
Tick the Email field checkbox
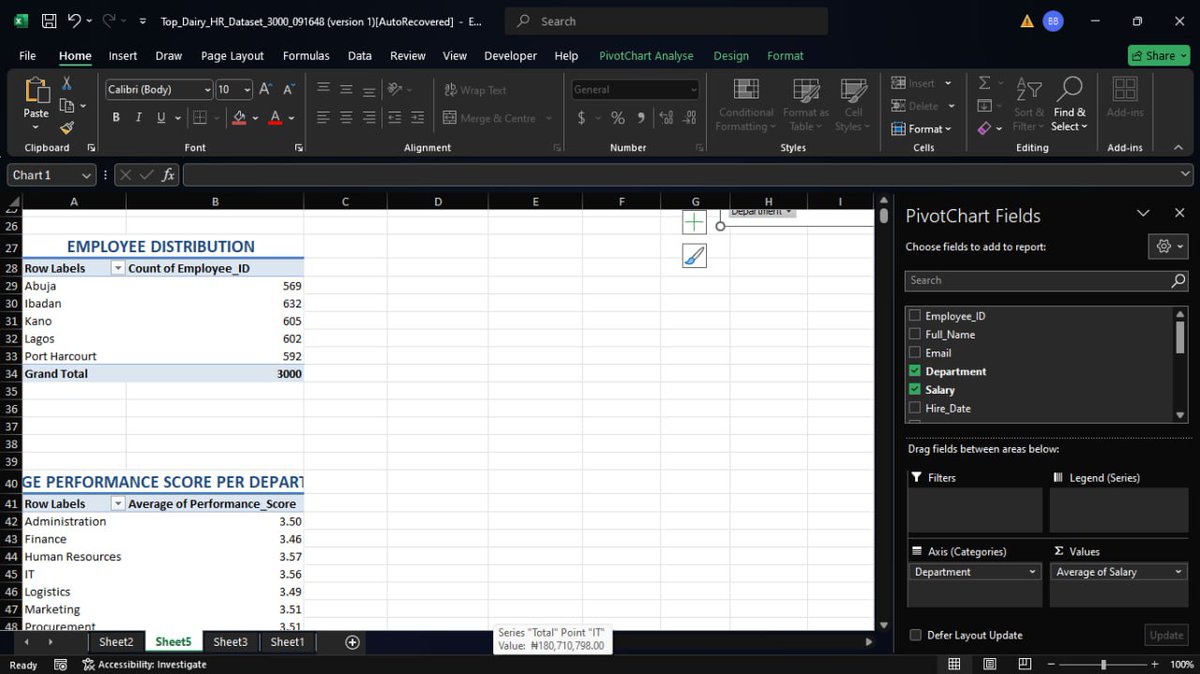(915, 353)
